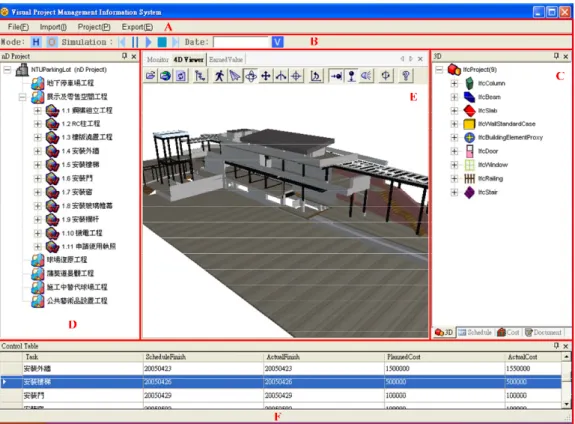Expand the IfcBeam node
The image size is (575, 424).
(454, 97)
